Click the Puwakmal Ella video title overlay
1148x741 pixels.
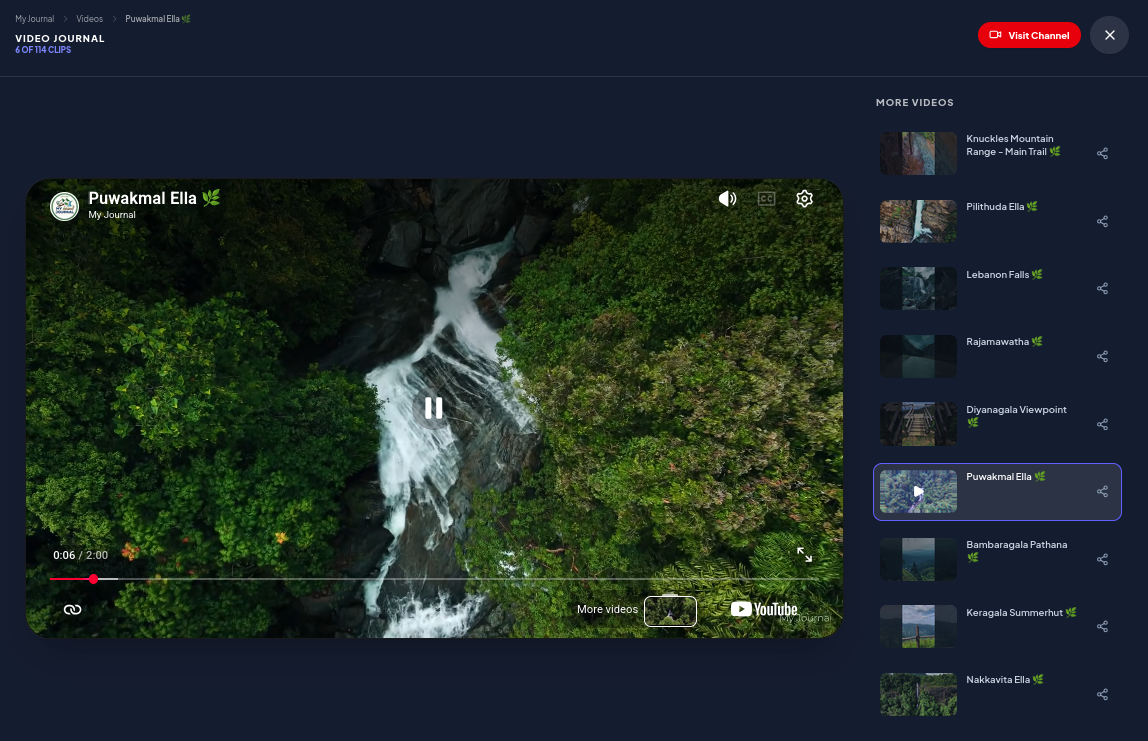(x=154, y=198)
